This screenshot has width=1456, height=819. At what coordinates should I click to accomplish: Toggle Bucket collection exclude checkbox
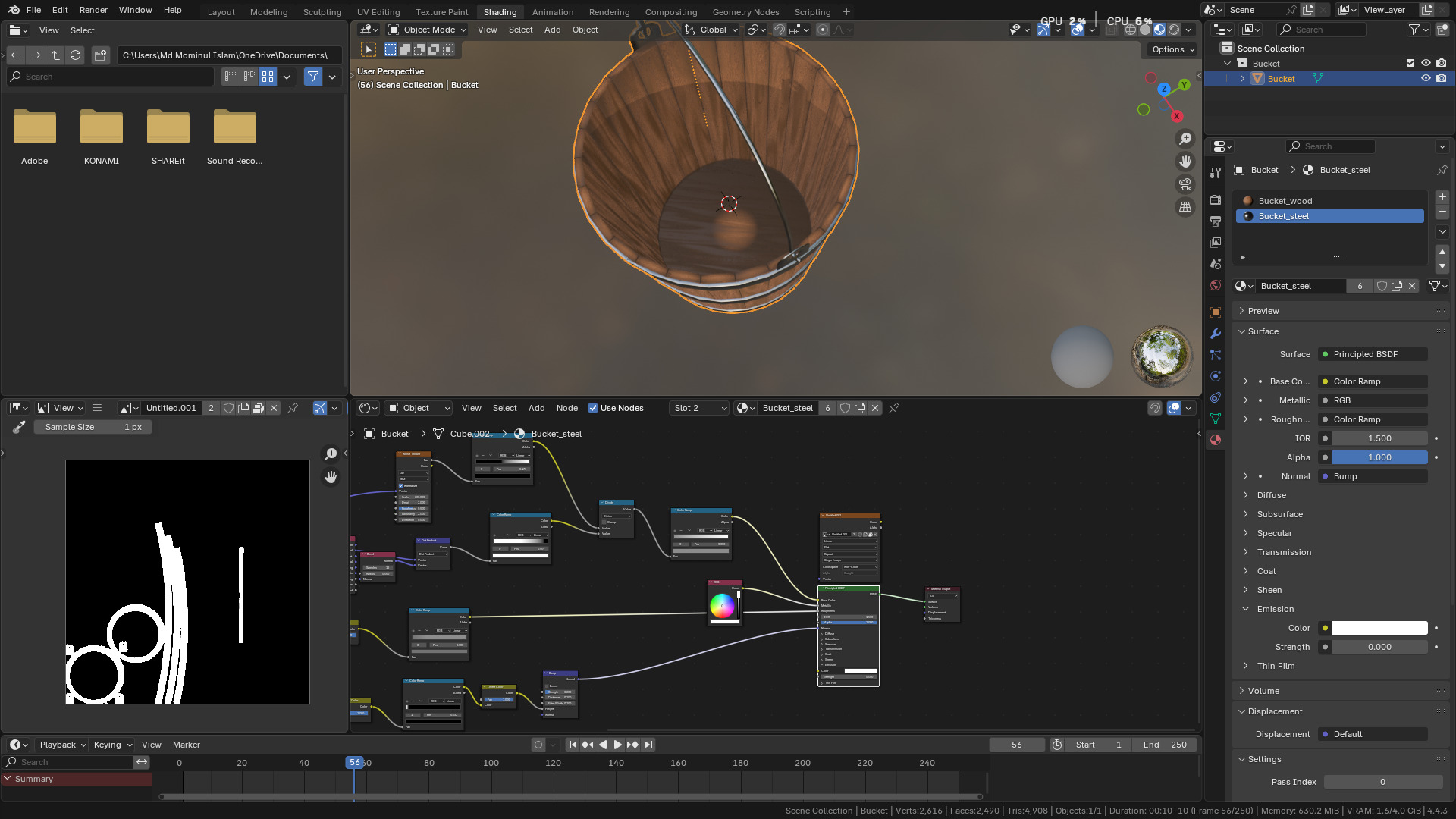click(x=1410, y=64)
